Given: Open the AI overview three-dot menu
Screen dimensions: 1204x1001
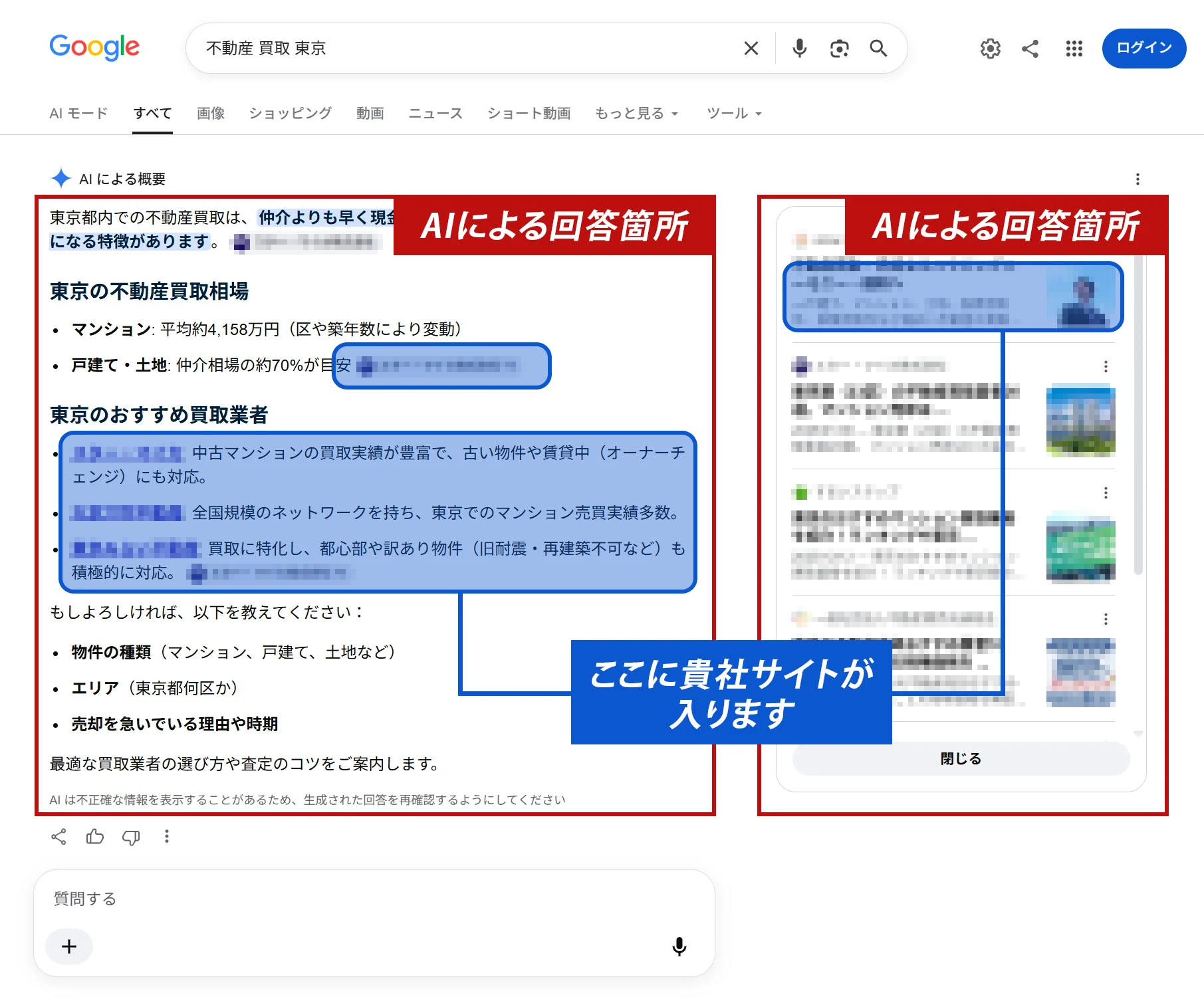Looking at the screenshot, I should 1138,179.
